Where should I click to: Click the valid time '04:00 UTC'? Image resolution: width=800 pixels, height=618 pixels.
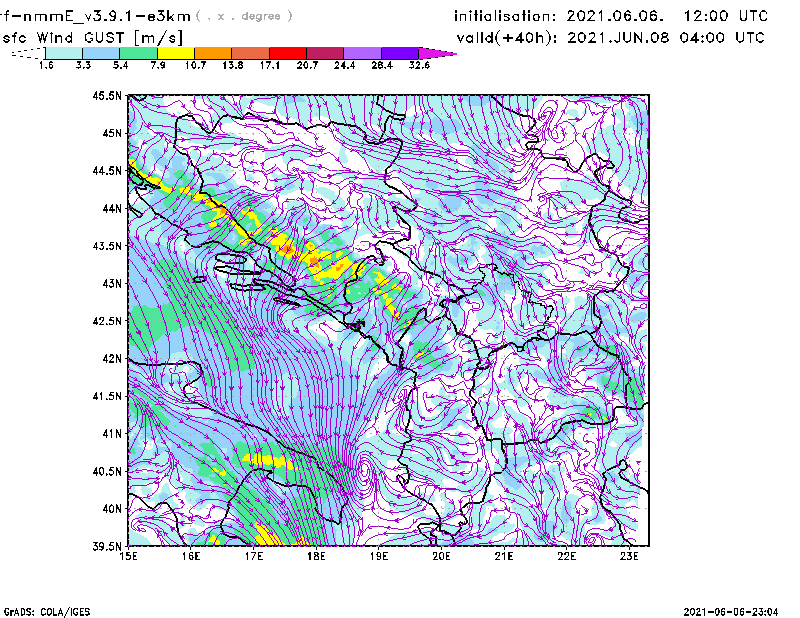point(722,38)
